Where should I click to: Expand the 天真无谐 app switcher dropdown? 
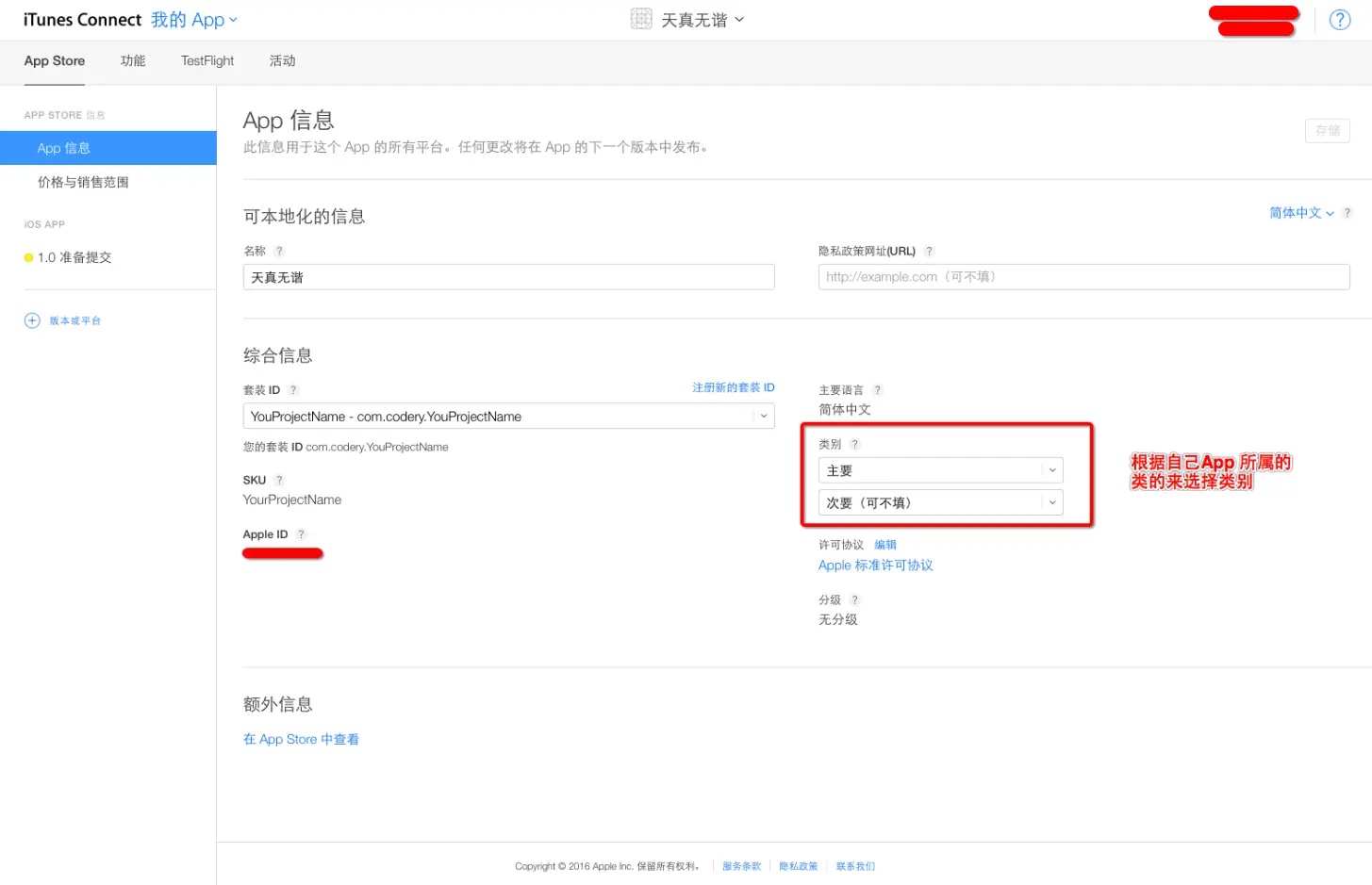[703, 20]
